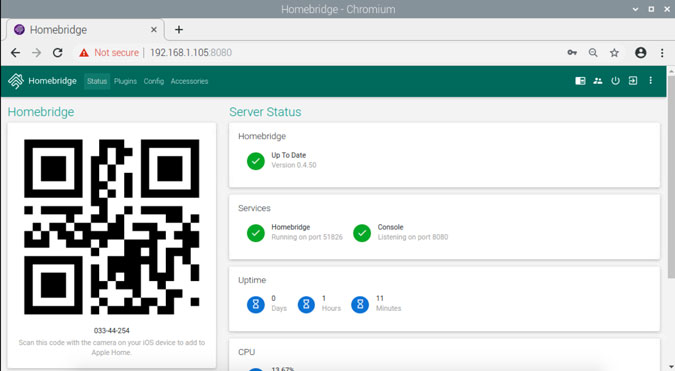This screenshot has width=675, height=371.
Task: Minimize the Chromium window
Action: coord(635,9)
